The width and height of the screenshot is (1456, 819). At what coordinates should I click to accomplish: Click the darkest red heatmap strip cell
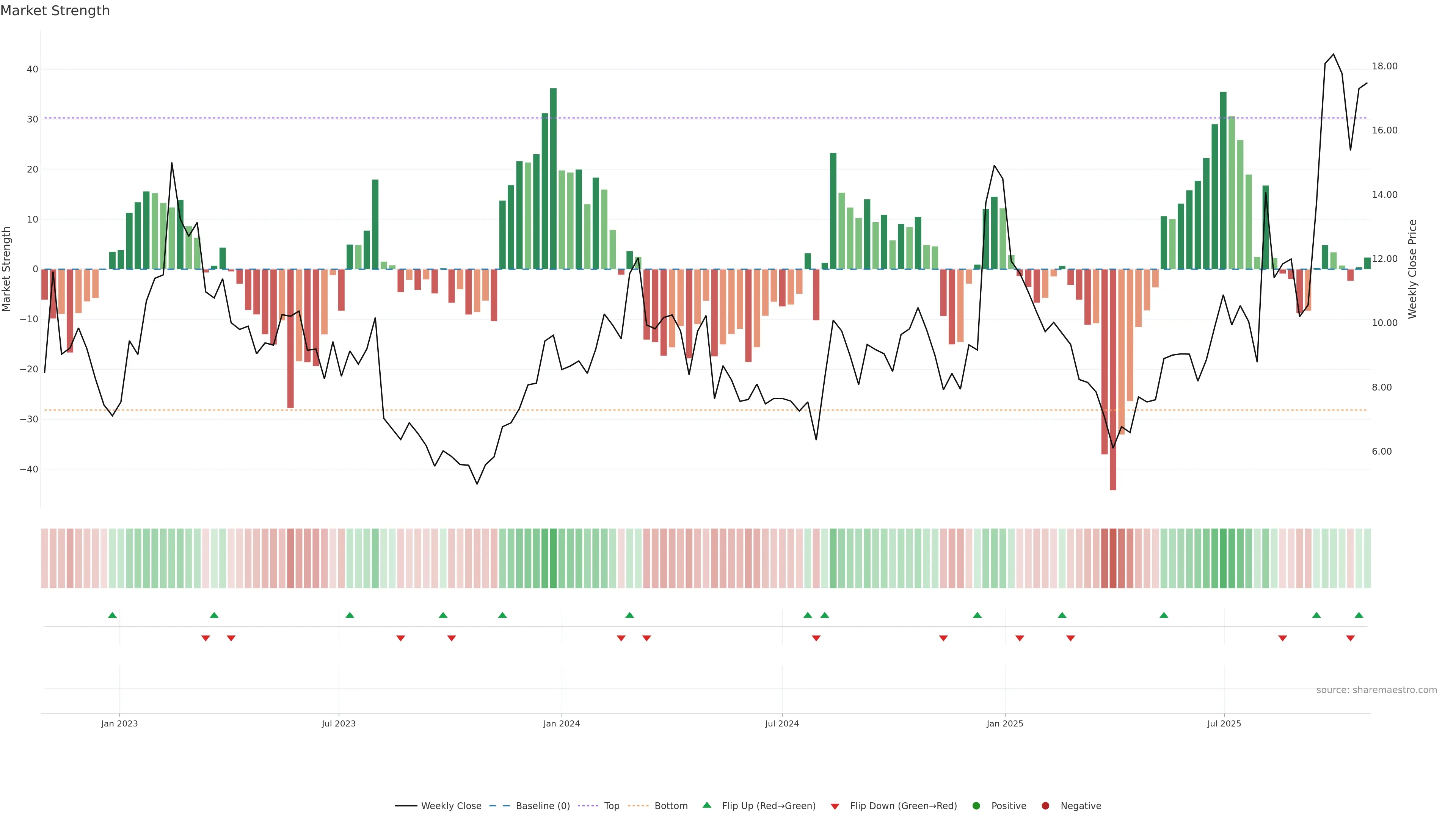click(x=1113, y=559)
